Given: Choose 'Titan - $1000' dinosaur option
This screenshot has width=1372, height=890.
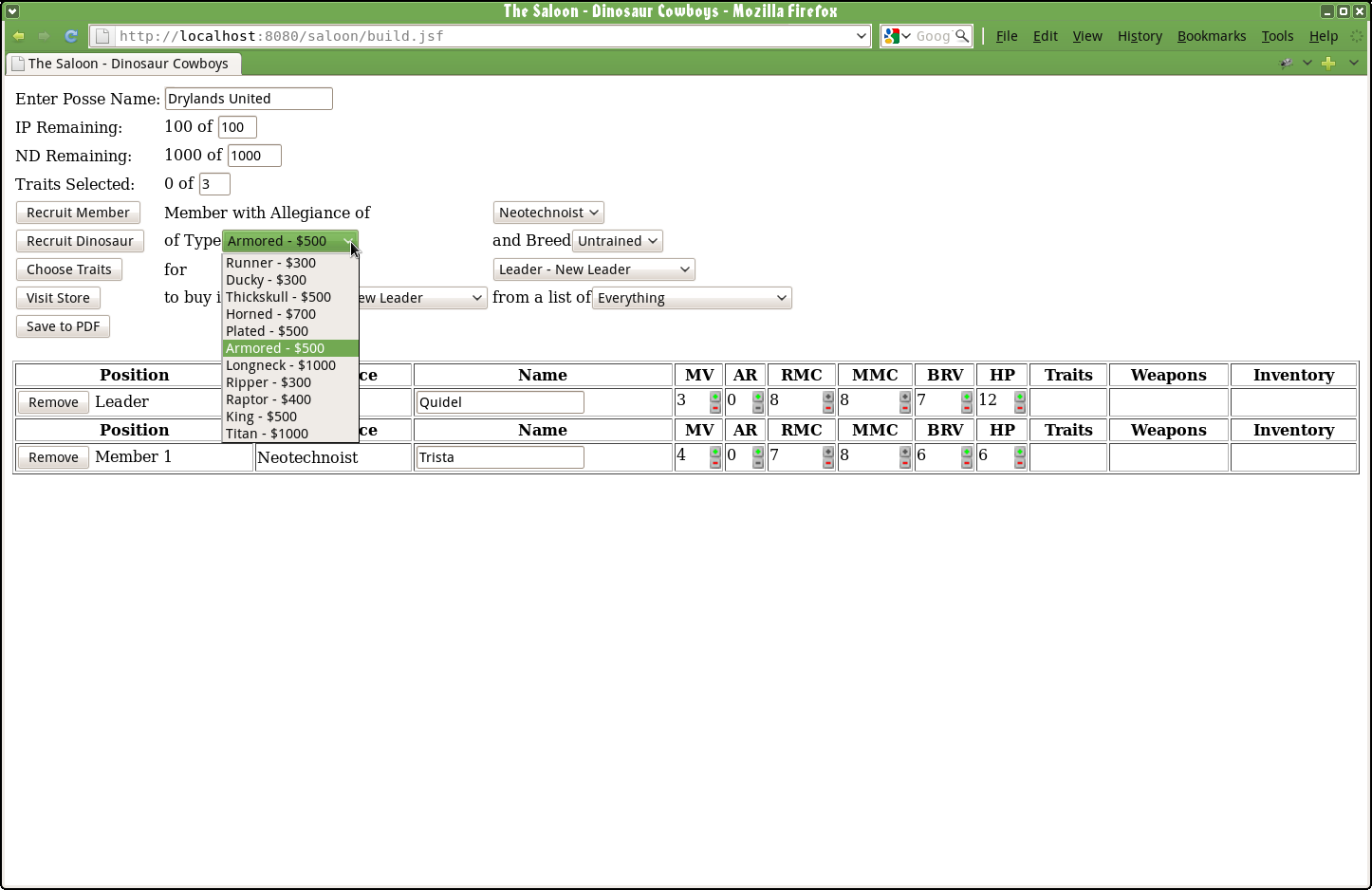Looking at the screenshot, I should pyautogui.click(x=267, y=434).
